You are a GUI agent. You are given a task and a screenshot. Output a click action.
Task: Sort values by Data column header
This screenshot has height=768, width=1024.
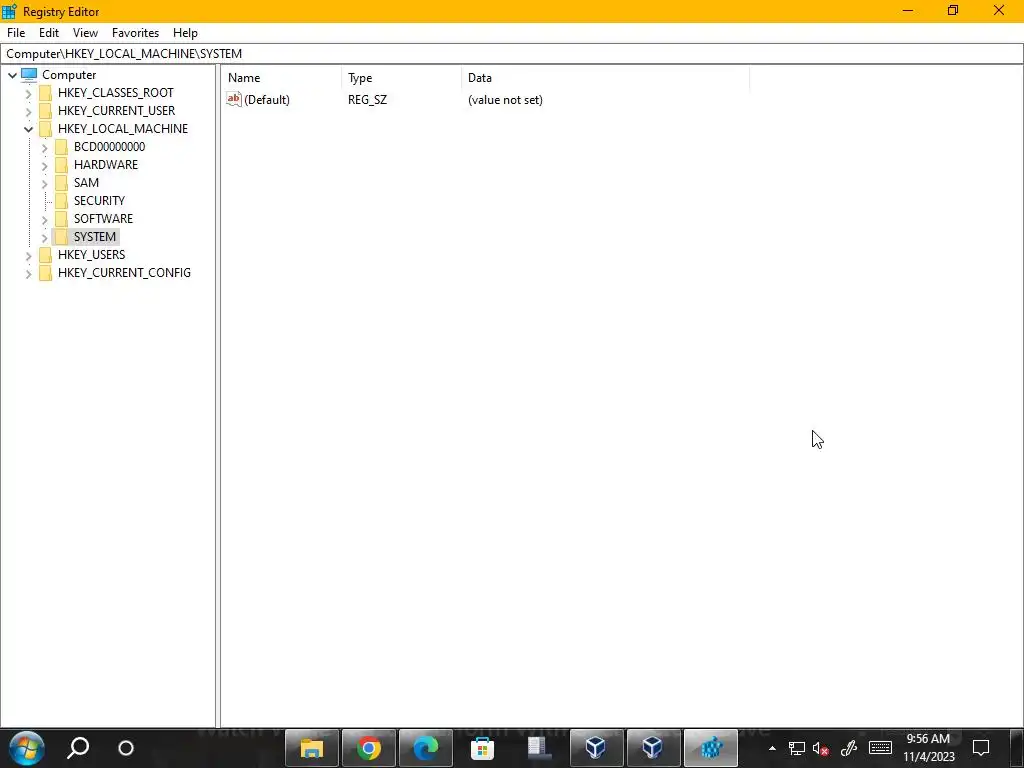(x=605, y=78)
